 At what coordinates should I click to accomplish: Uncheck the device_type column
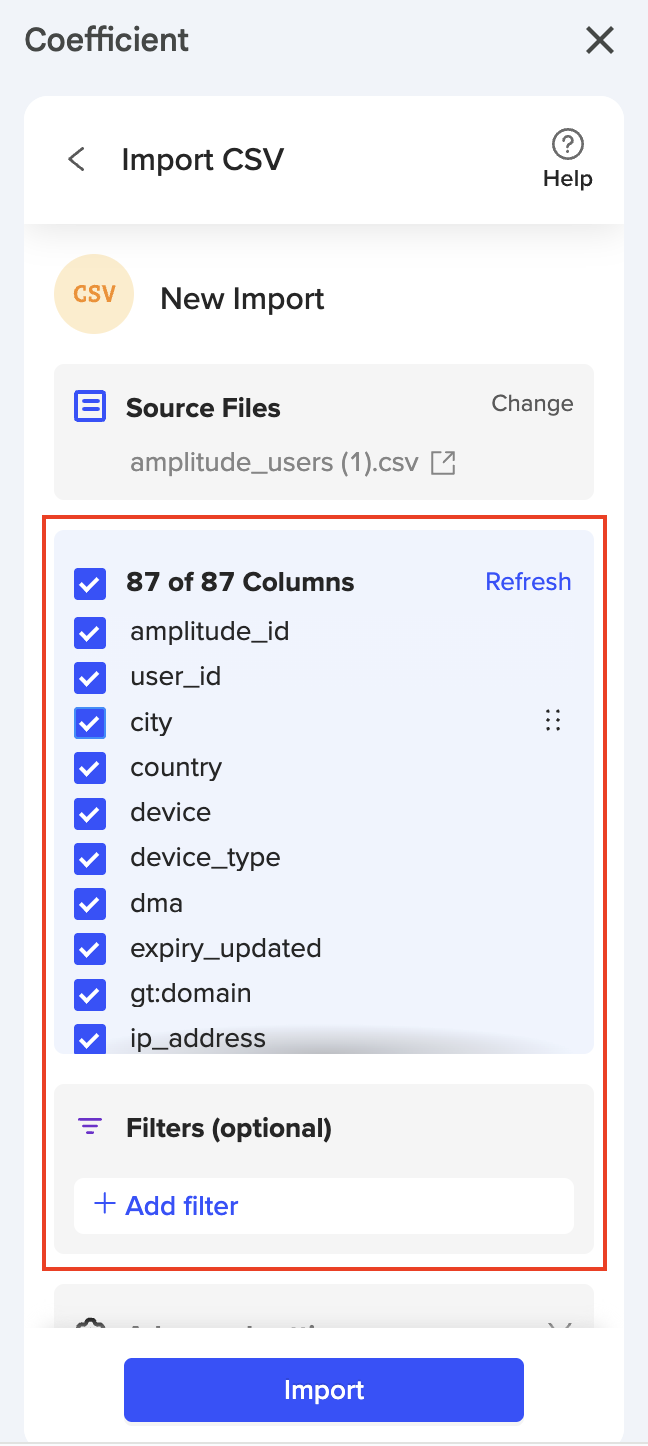coord(89,858)
